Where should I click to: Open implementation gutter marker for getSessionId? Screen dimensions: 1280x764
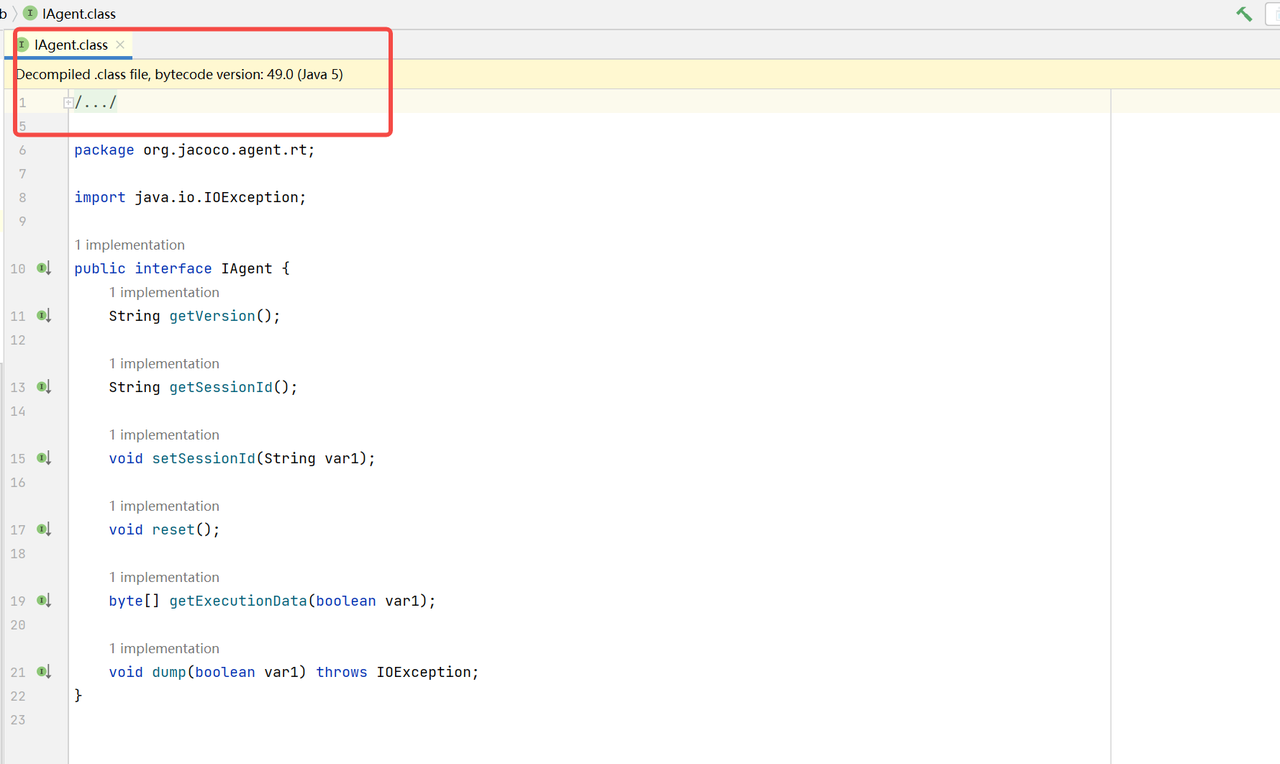pyautogui.click(x=43, y=387)
